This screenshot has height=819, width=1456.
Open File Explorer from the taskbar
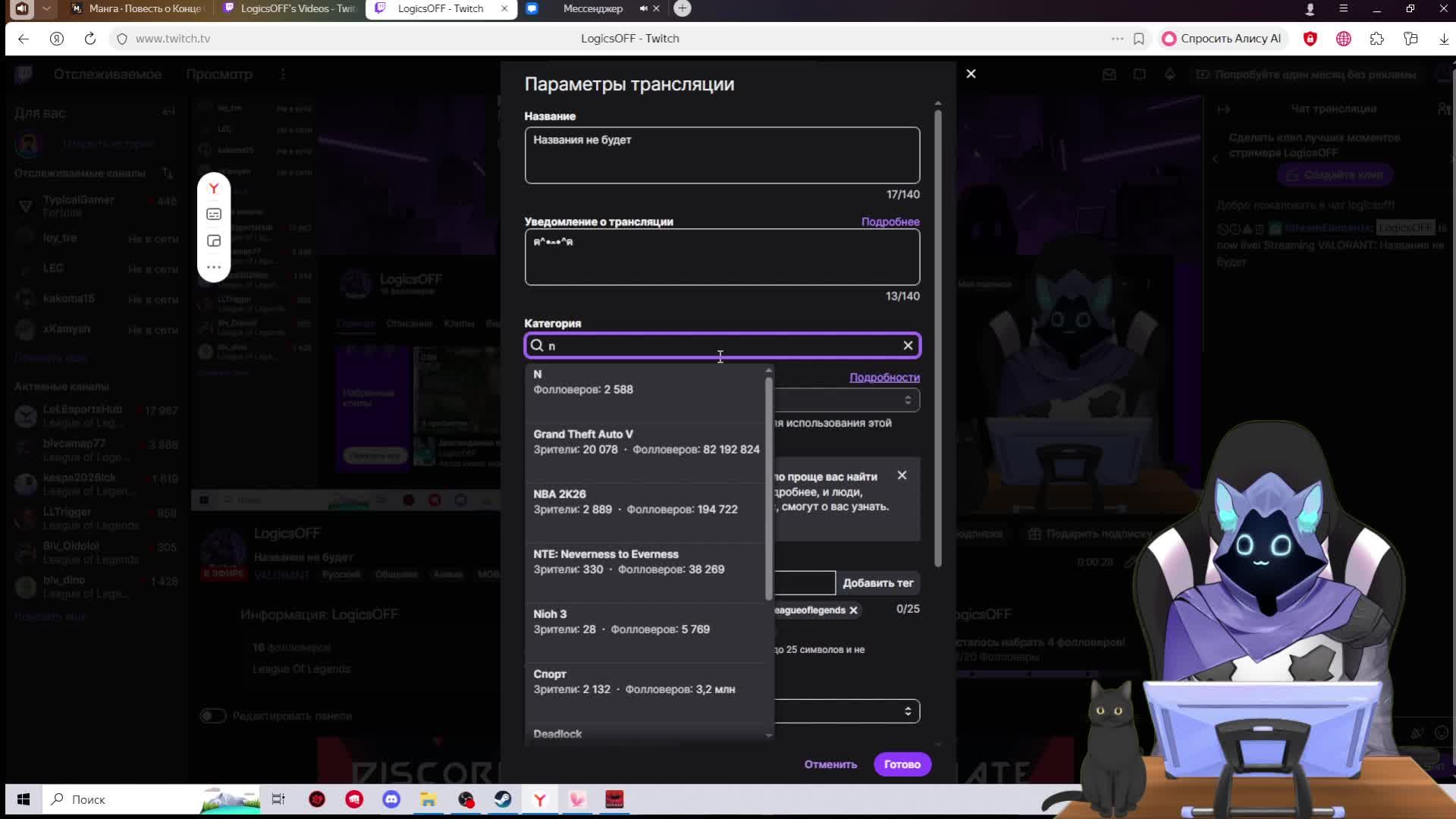[428, 799]
